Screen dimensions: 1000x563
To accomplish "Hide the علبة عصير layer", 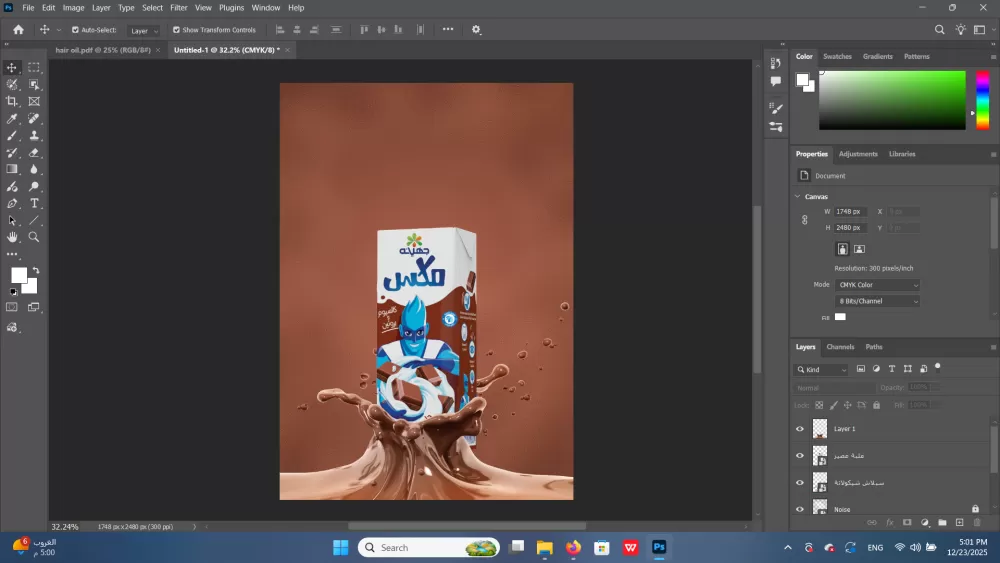I will 800,456.
